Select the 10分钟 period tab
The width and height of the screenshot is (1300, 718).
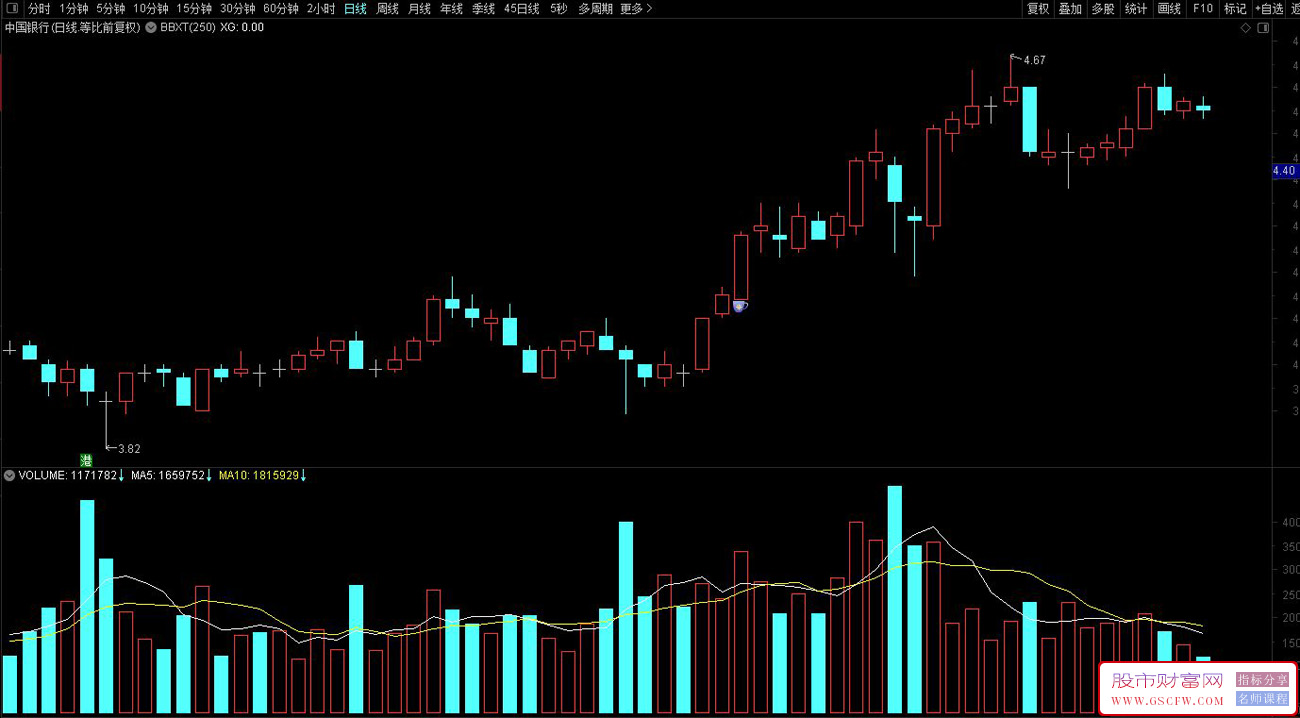tap(150, 9)
